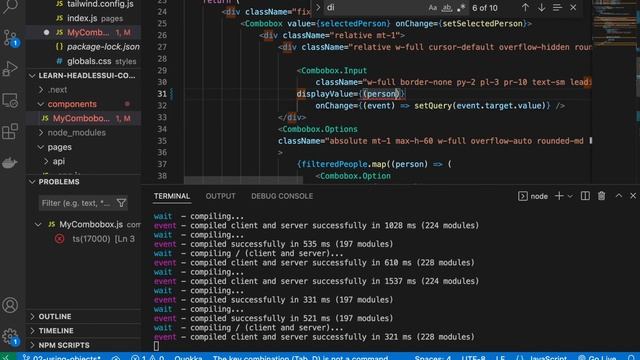The width and height of the screenshot is (640, 360).
Task: Click the find input containing 'di'
Action: (376, 8)
